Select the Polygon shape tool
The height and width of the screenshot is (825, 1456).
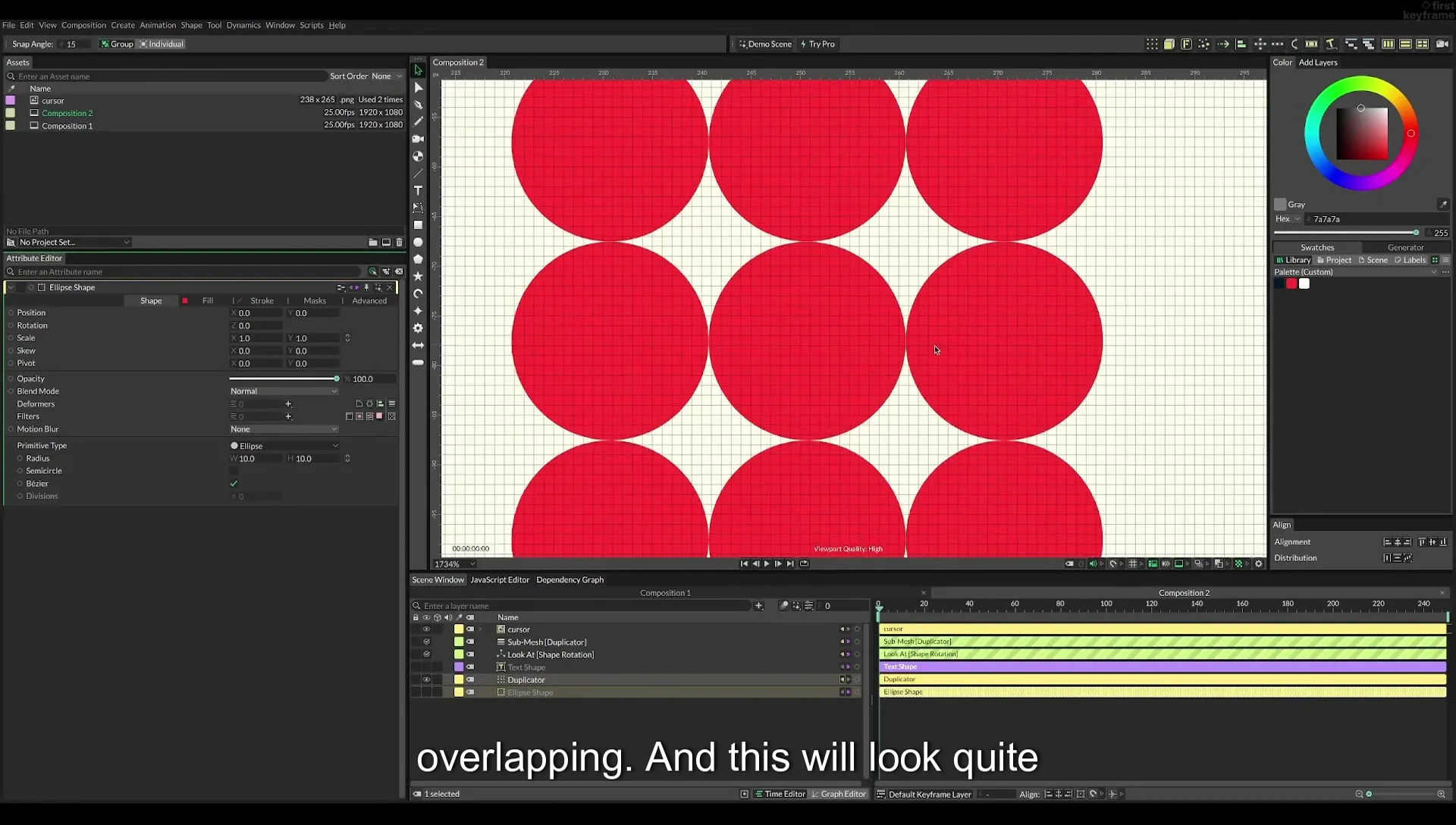click(418, 259)
